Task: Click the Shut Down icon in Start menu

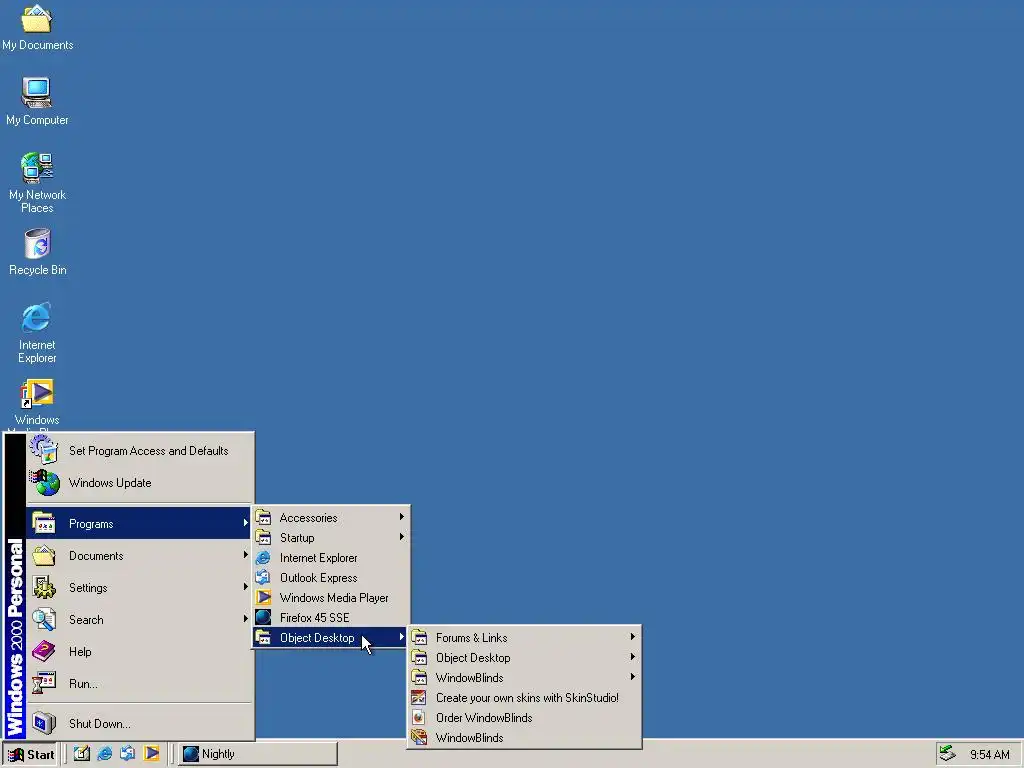Action: tap(44, 723)
